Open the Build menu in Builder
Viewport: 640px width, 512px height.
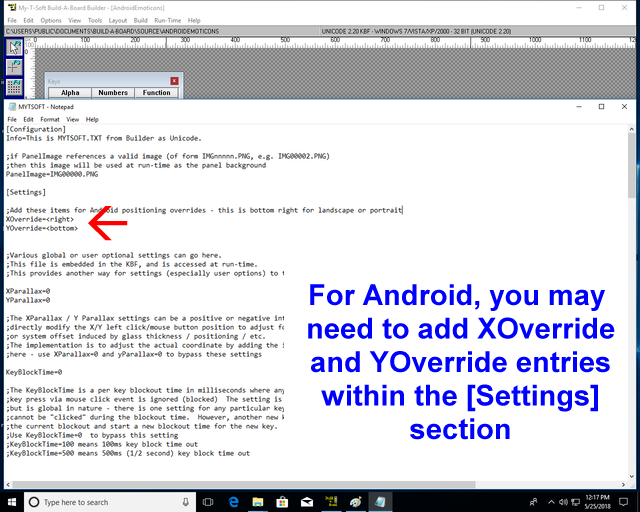(x=140, y=20)
